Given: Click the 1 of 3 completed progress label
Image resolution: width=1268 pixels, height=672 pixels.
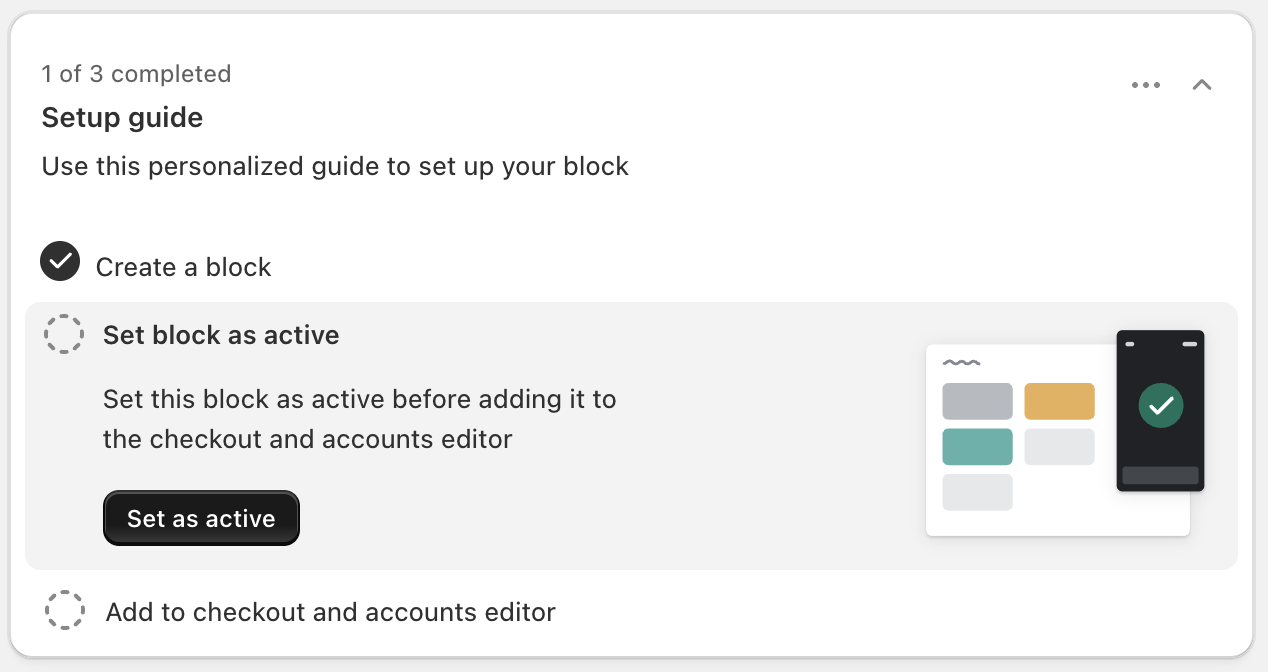Looking at the screenshot, I should pos(136,73).
